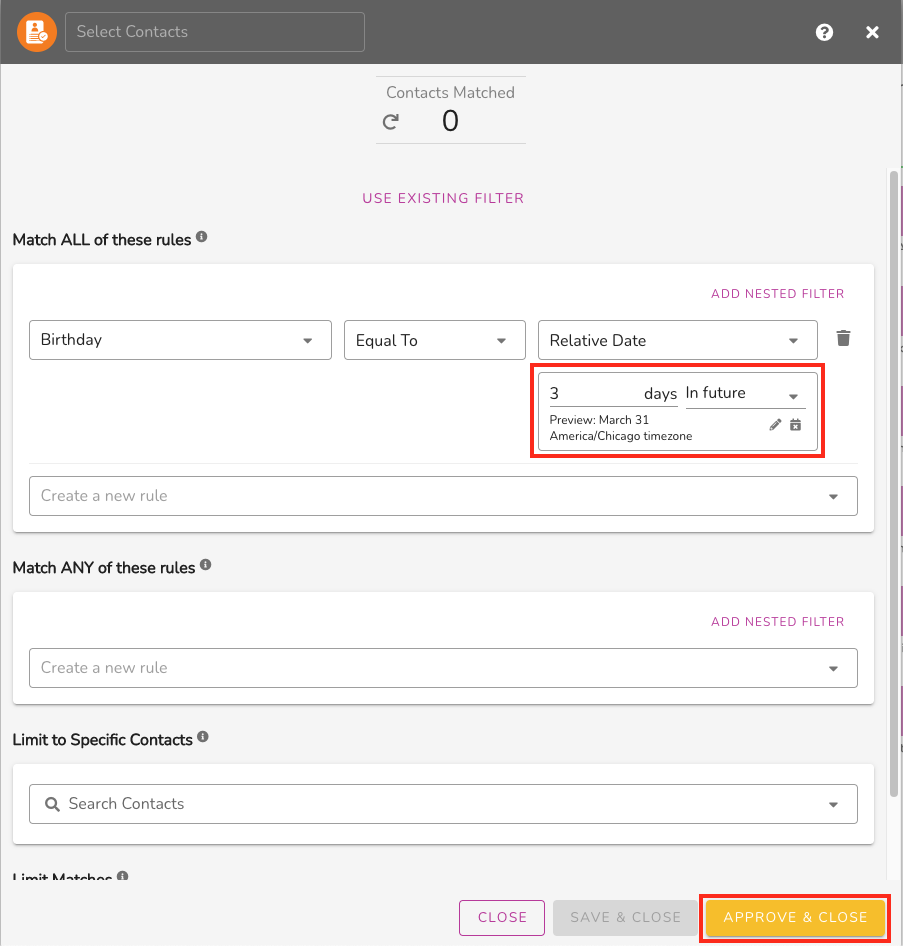
Task: Click info icon beside Match ALL rules
Action: tap(201, 237)
